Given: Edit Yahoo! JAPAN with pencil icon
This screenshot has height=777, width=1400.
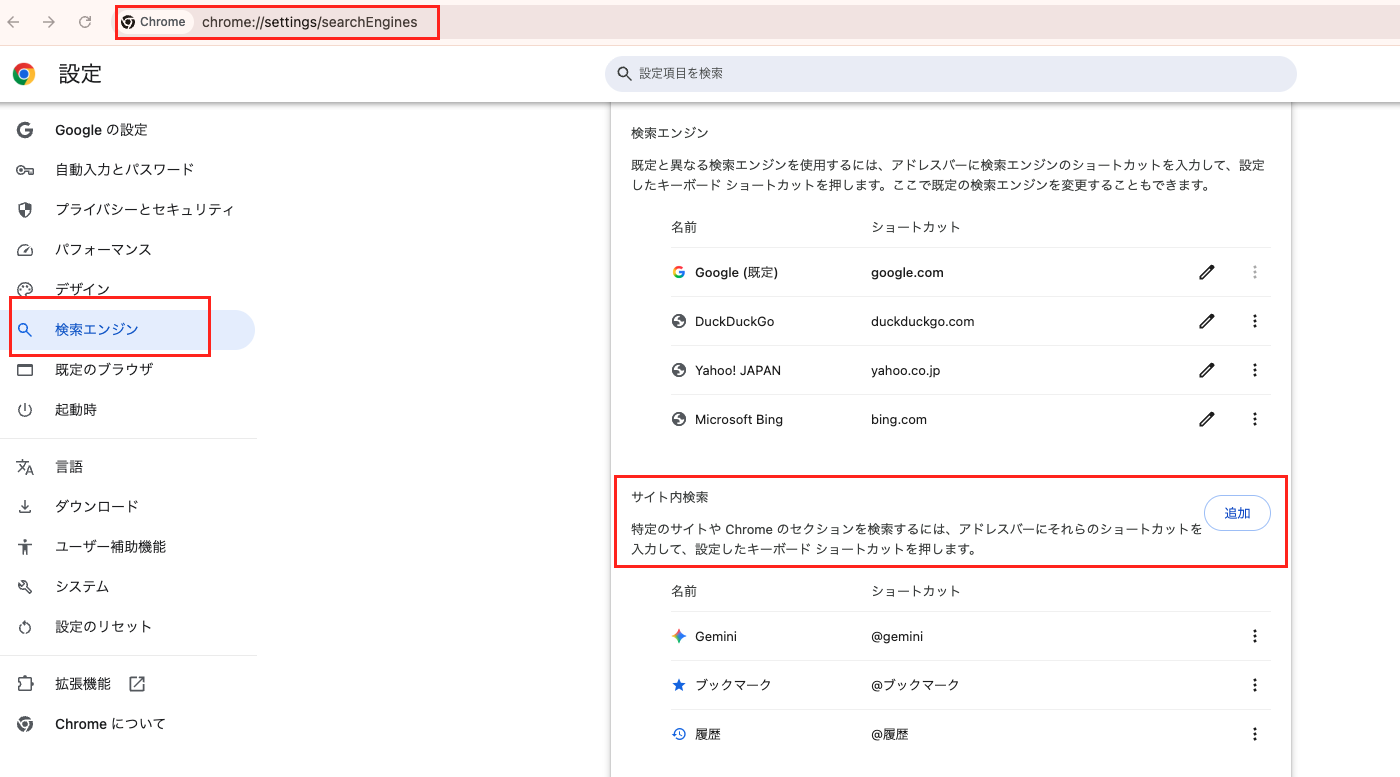Looking at the screenshot, I should coord(1207,370).
